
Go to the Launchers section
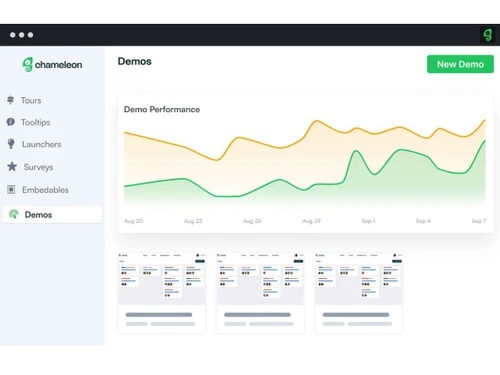(x=42, y=144)
